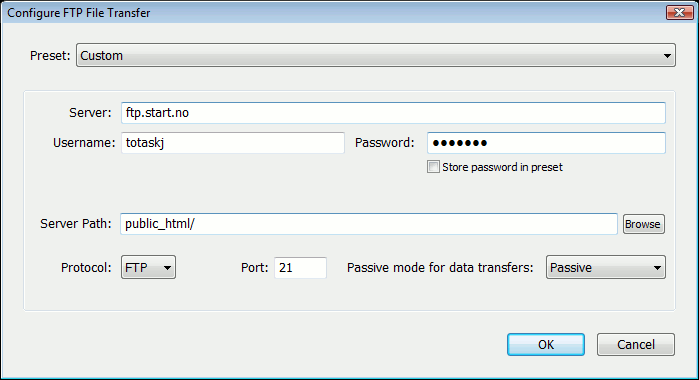
Task: Click inside the Username field with totaskj
Action: point(233,143)
